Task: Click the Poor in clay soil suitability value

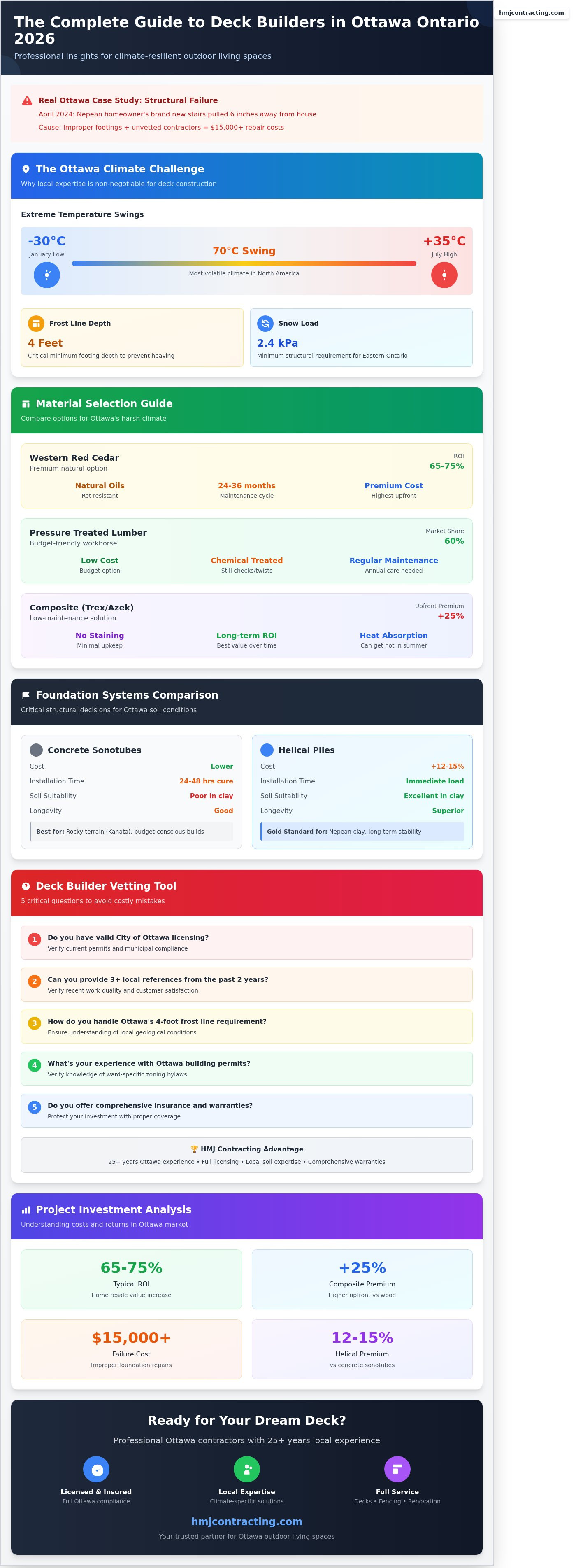Action: [x=211, y=796]
